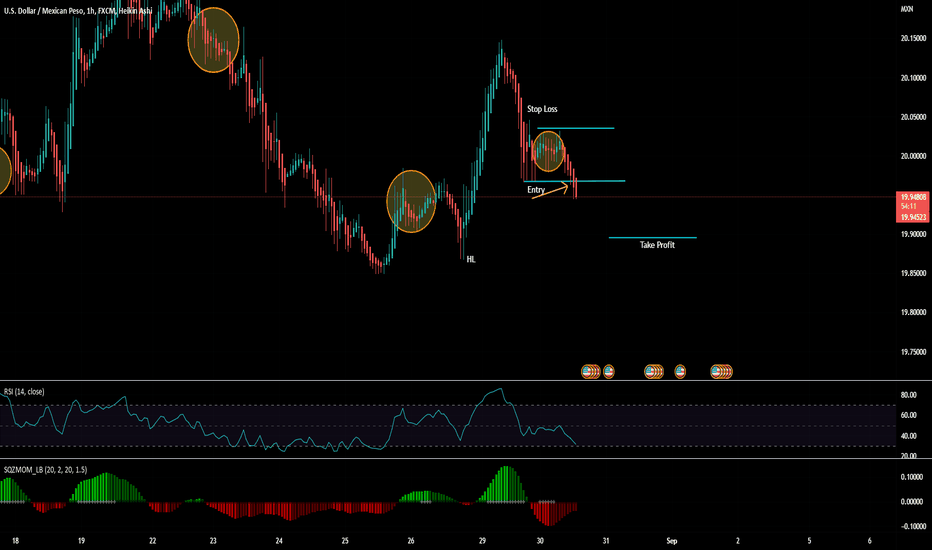The image size is (932, 550).
Task: Click the 0.10000 momentum scale value
Action: [912, 477]
